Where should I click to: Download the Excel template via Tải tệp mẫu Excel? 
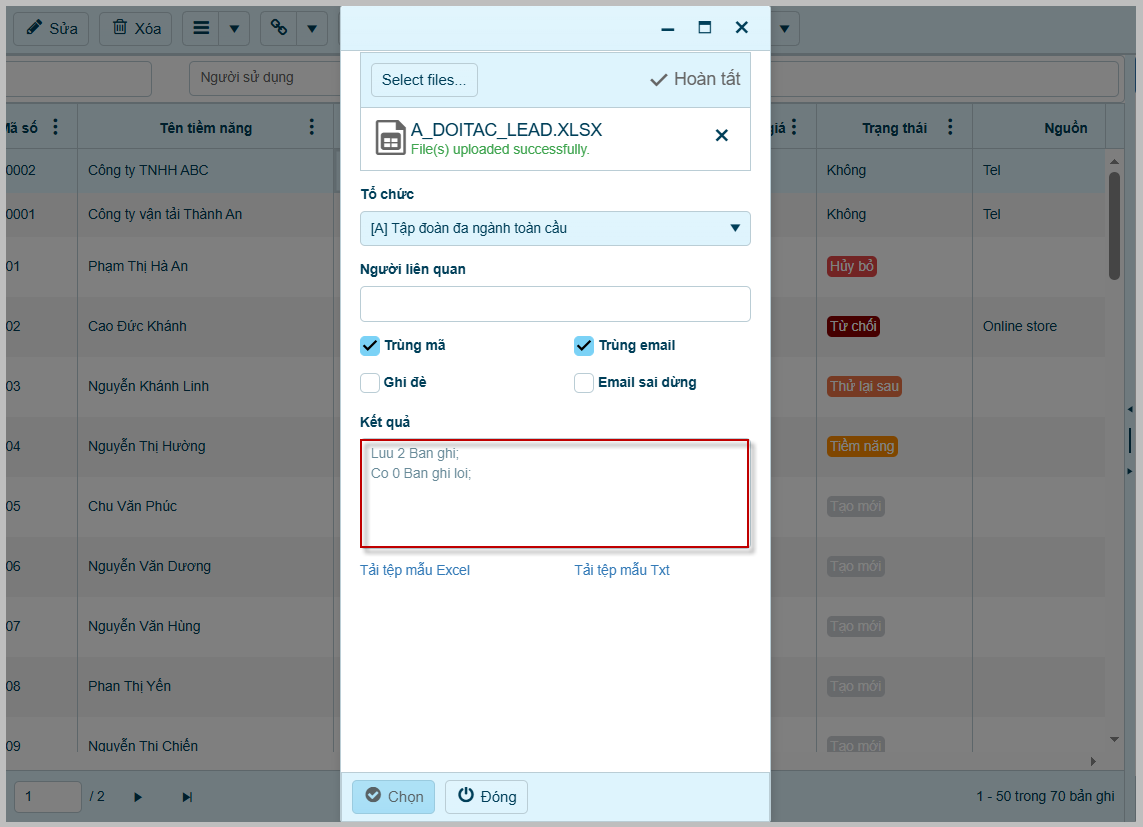pos(415,571)
